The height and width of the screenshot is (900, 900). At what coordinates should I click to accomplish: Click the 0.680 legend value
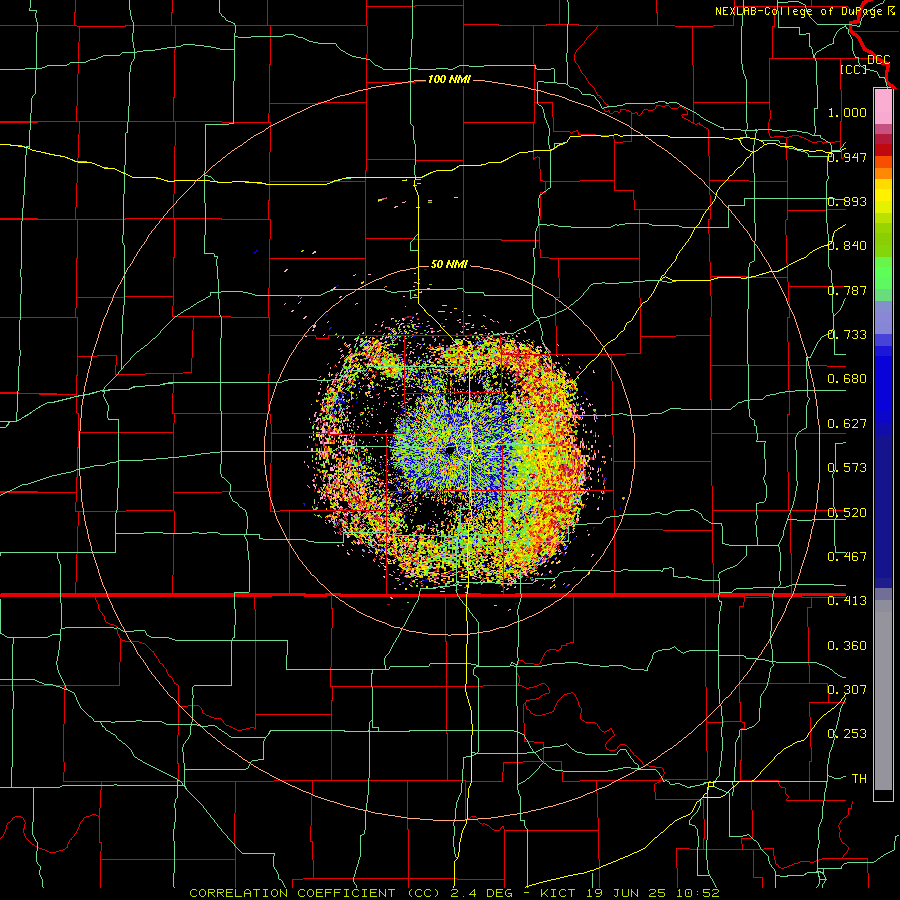click(x=847, y=379)
